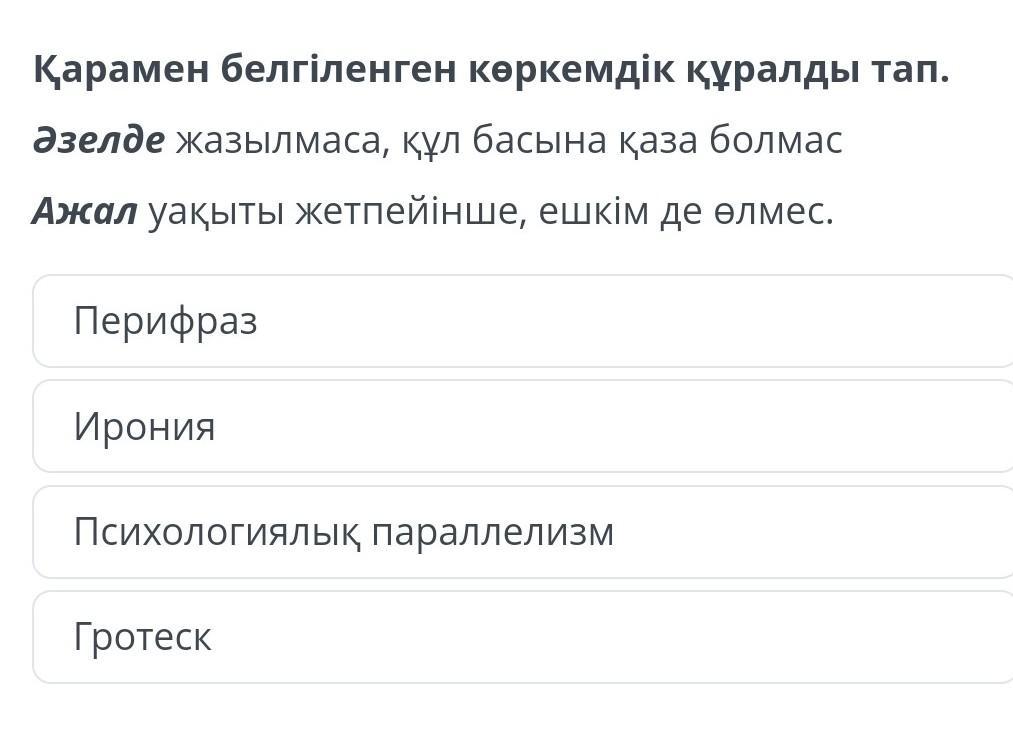The width and height of the screenshot is (1013, 753).
Task: Click the word өлмес ending the verse
Action: [x=775, y=211]
